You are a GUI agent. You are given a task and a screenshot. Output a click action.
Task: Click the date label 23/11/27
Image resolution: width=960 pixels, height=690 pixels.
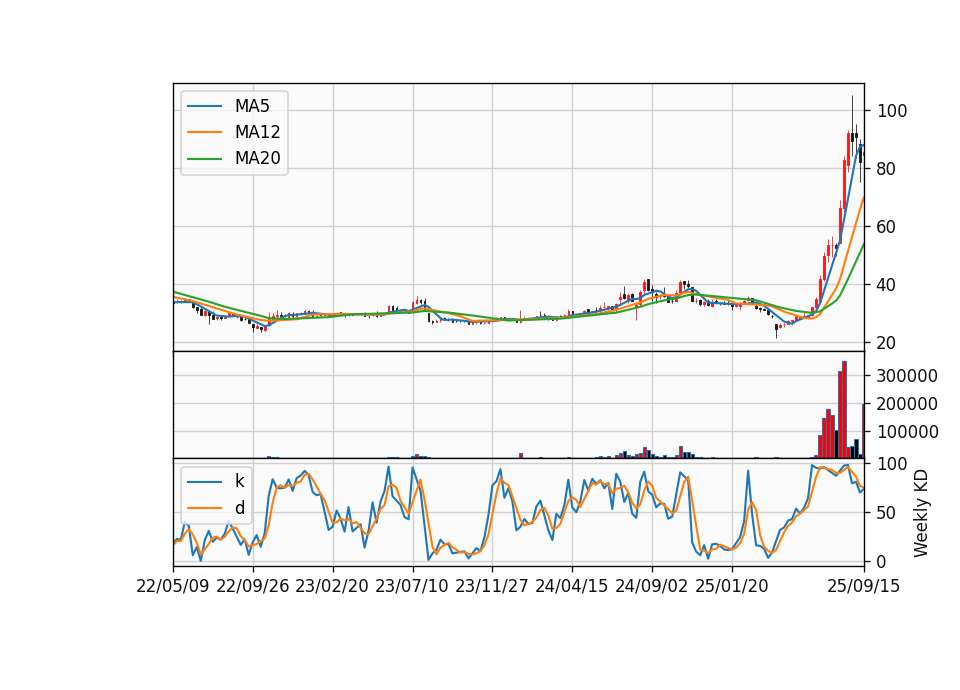pos(492,586)
